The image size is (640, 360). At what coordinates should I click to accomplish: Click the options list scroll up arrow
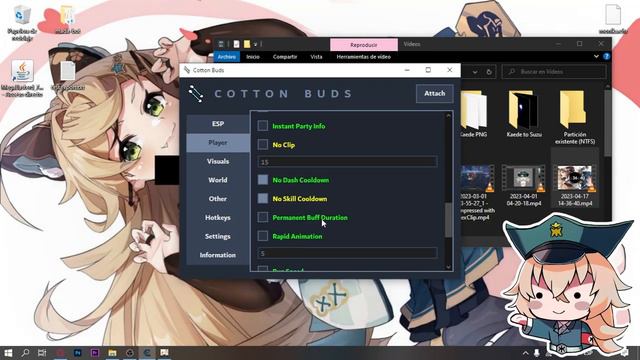coord(448,116)
